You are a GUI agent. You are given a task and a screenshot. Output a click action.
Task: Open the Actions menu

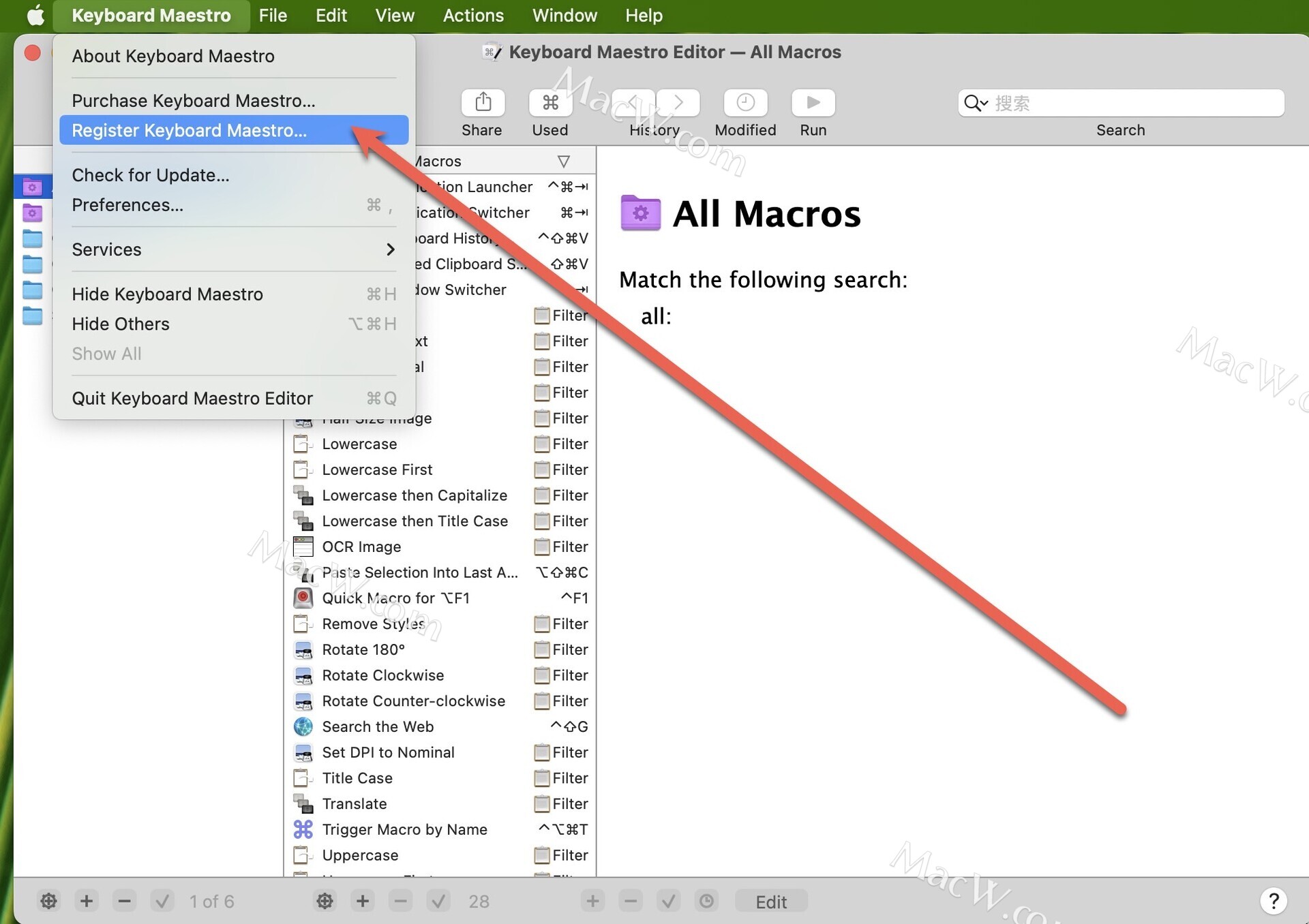pos(473,15)
